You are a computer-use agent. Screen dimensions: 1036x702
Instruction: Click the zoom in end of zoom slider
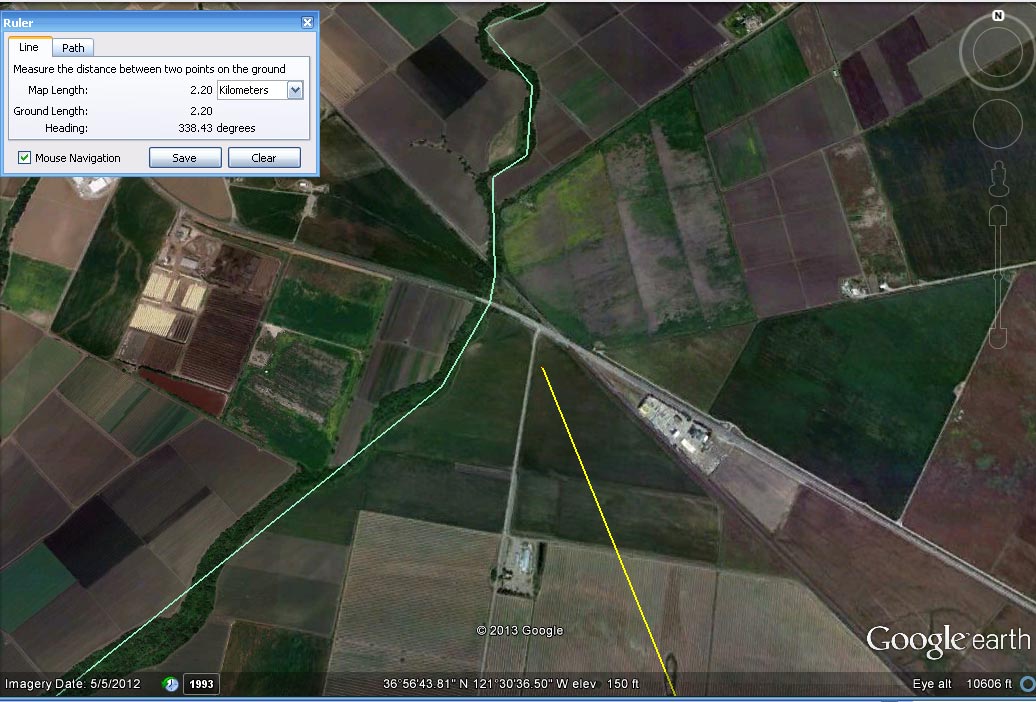point(998,215)
